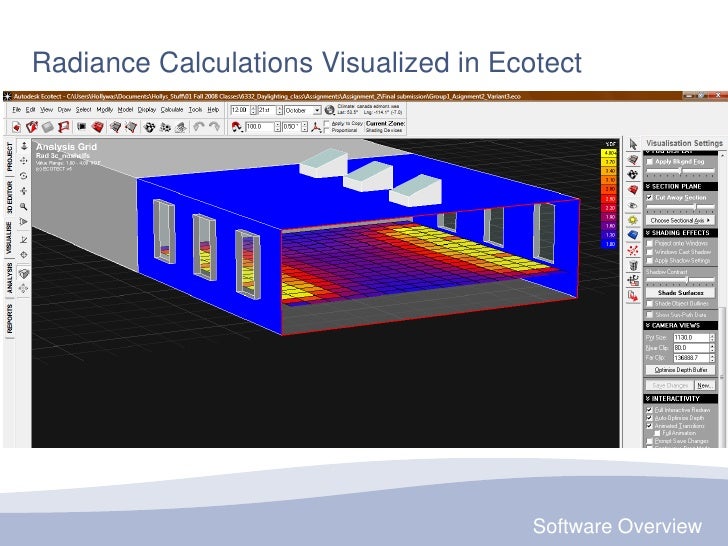The height and width of the screenshot is (546, 728).
Task: Click the pan move arrows icon
Action: tap(24, 161)
